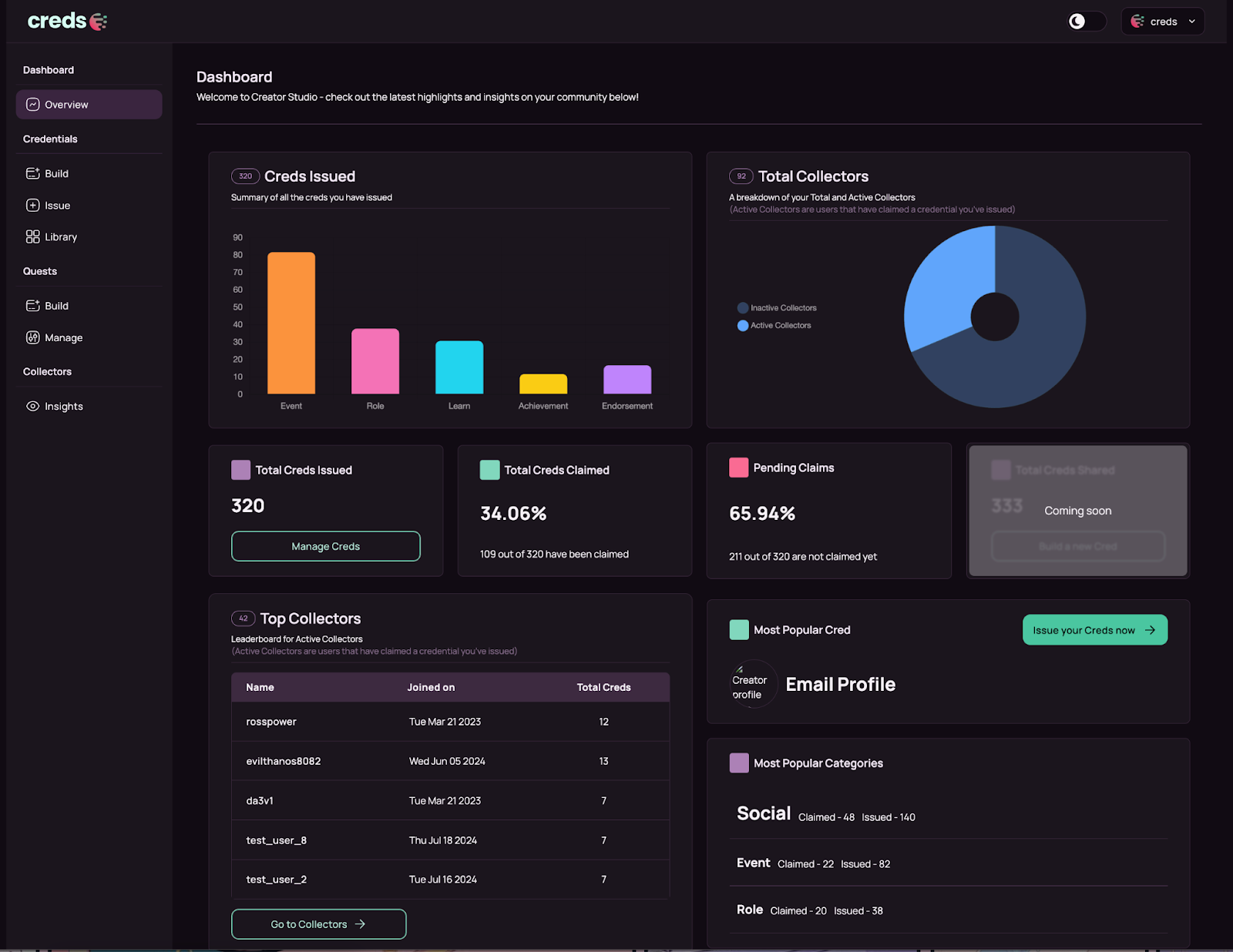
Task: Toggle Active Collectors legend item
Action: [774, 326]
